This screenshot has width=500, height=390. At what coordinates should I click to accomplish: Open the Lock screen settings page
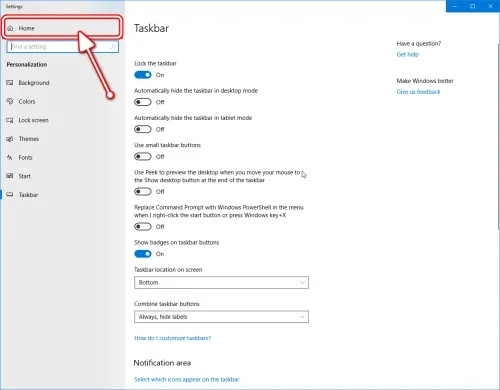62,120
